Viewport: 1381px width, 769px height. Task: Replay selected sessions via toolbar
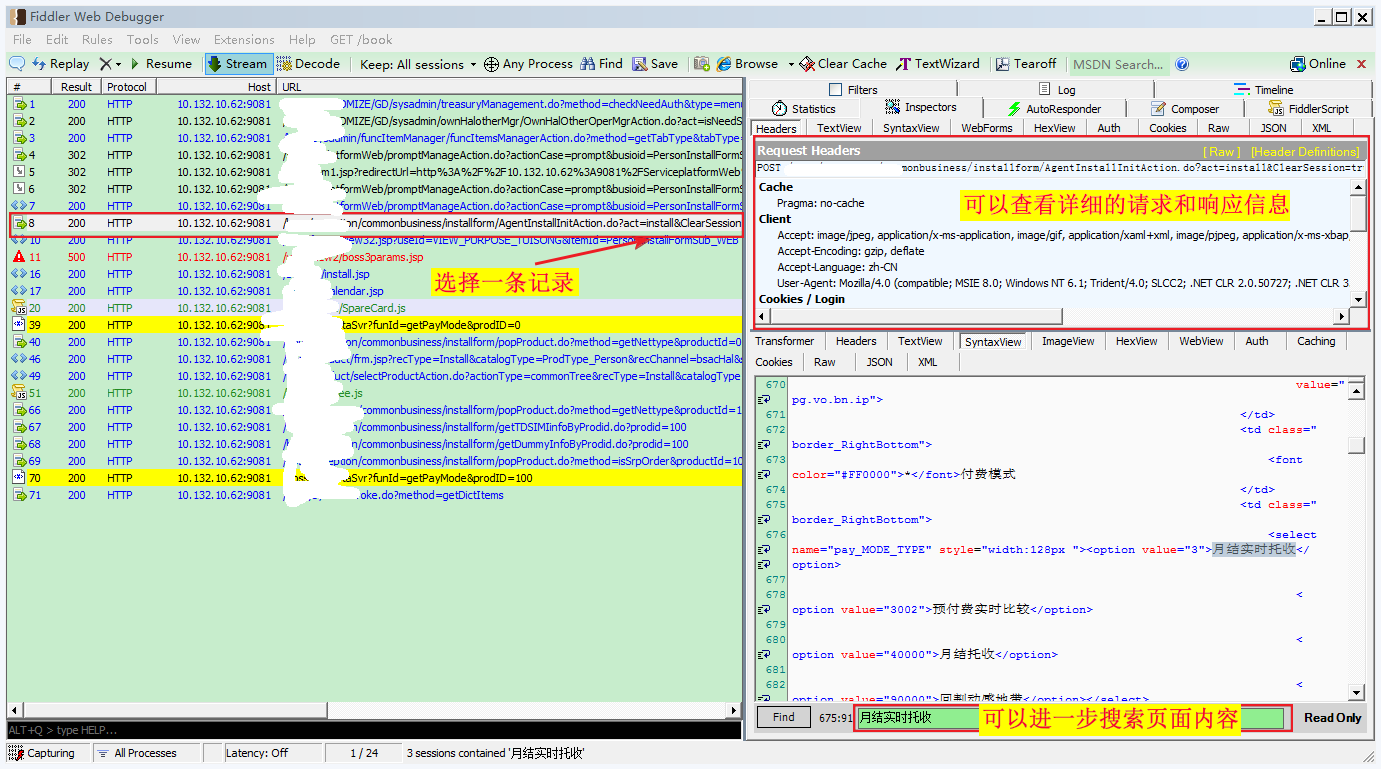60,64
